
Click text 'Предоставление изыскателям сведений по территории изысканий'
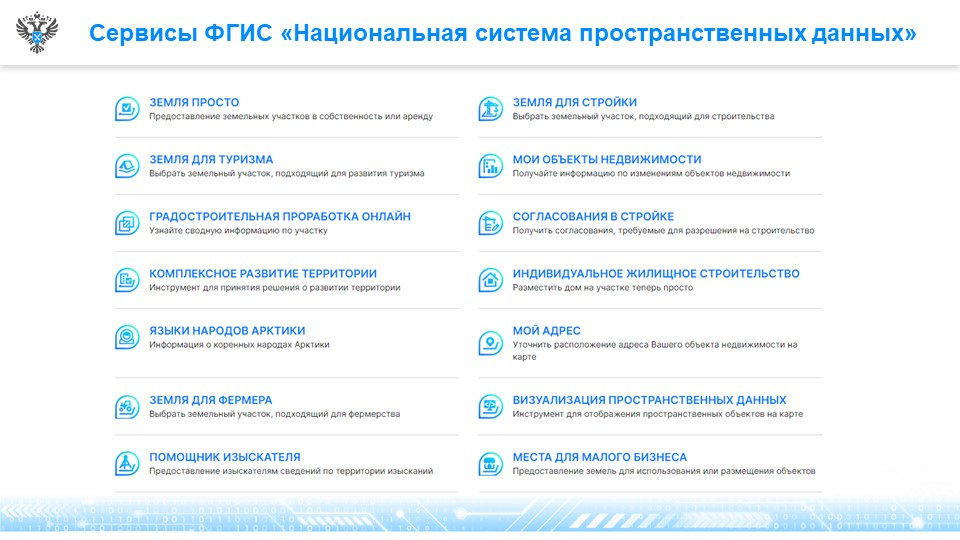pos(291,471)
